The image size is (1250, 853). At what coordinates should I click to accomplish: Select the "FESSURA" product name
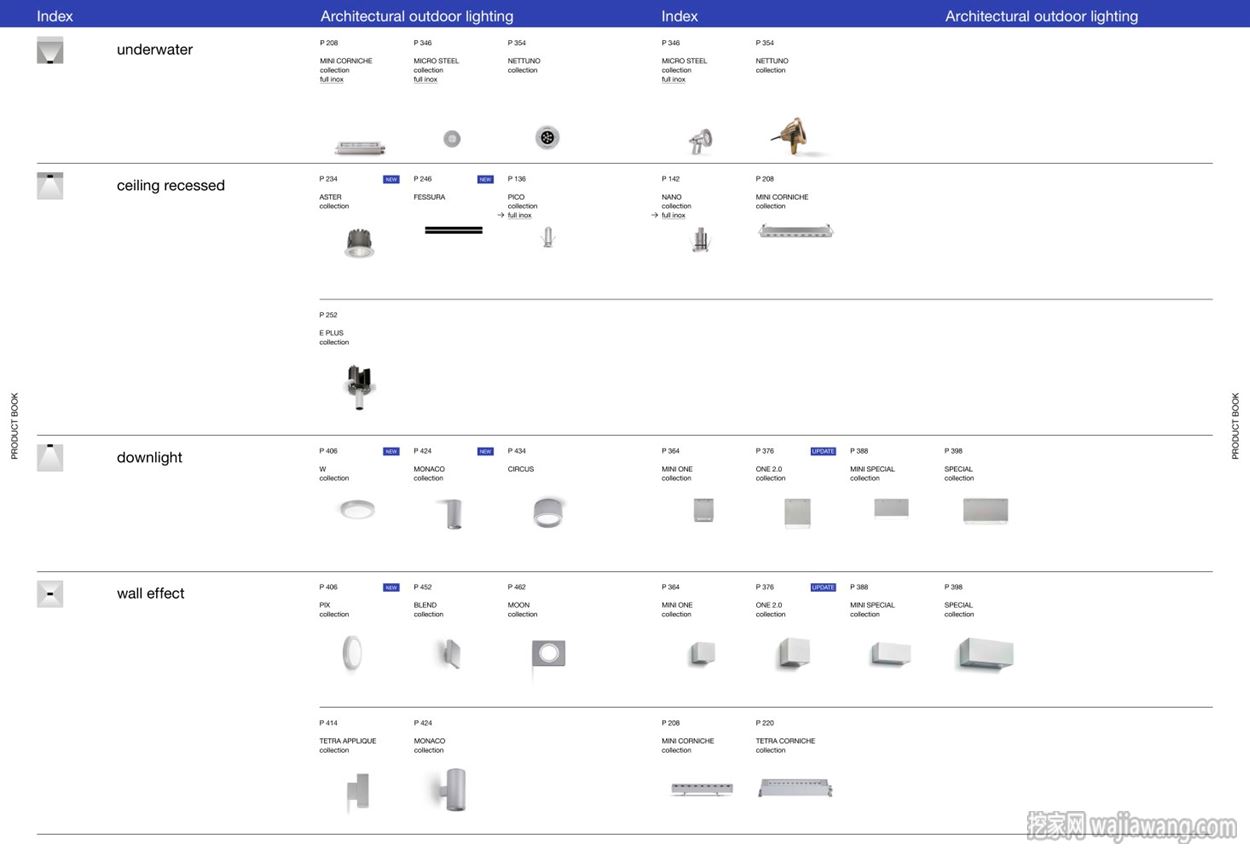430,197
